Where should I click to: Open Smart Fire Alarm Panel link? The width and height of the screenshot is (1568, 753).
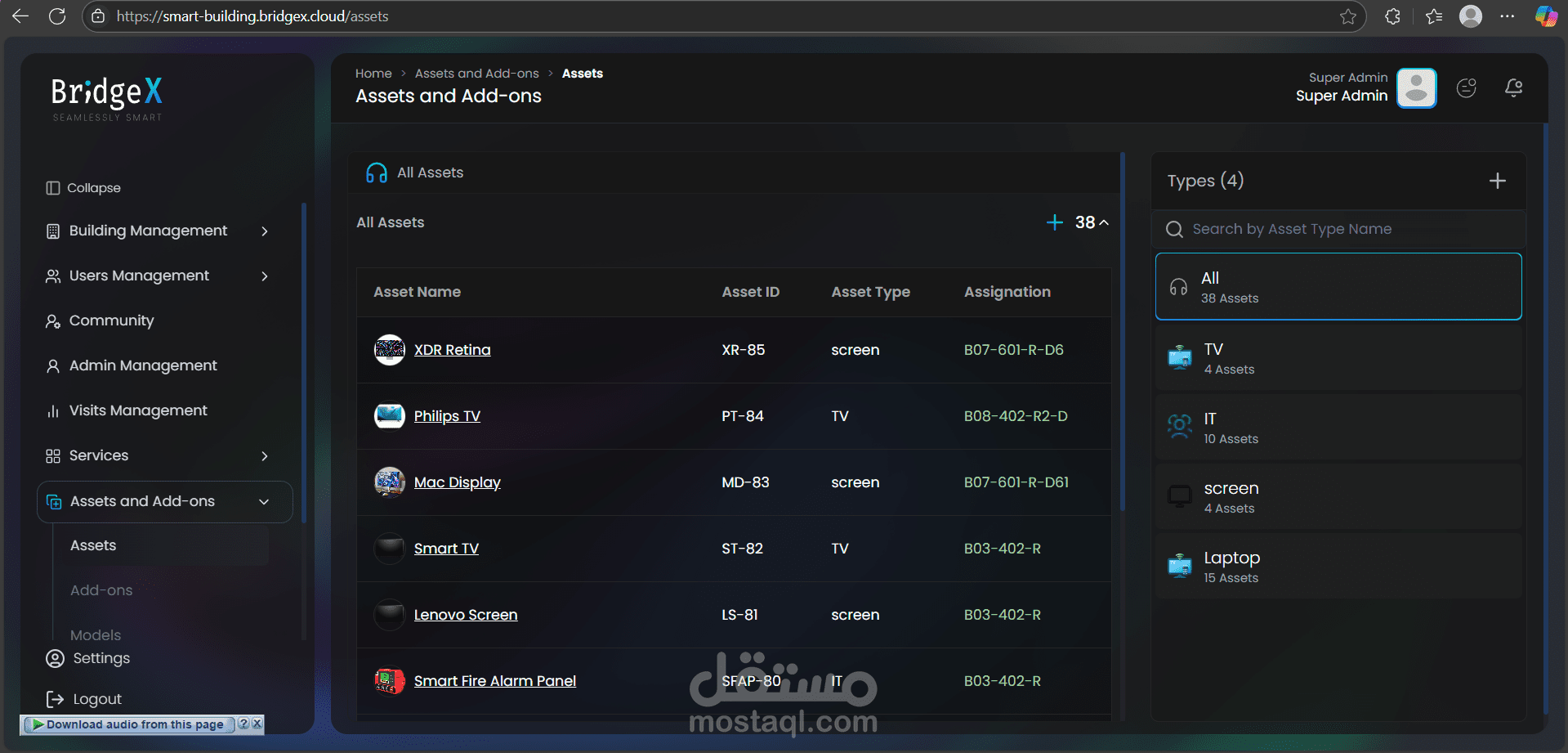[x=495, y=681]
